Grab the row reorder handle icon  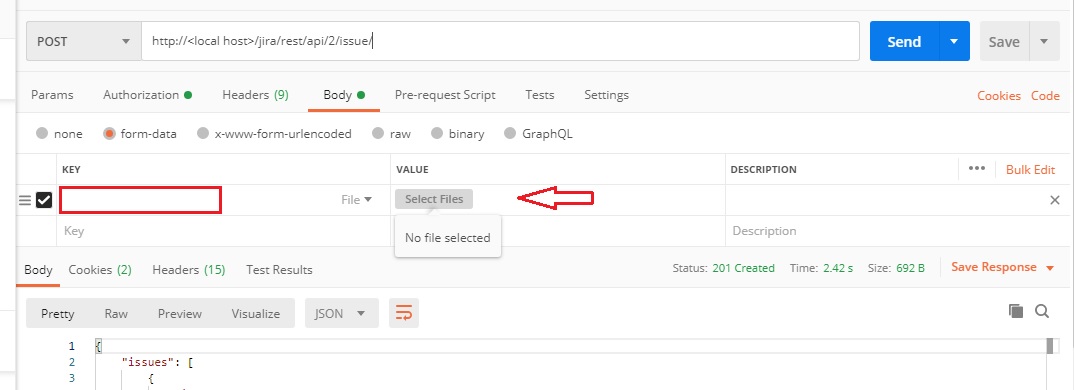(x=25, y=200)
